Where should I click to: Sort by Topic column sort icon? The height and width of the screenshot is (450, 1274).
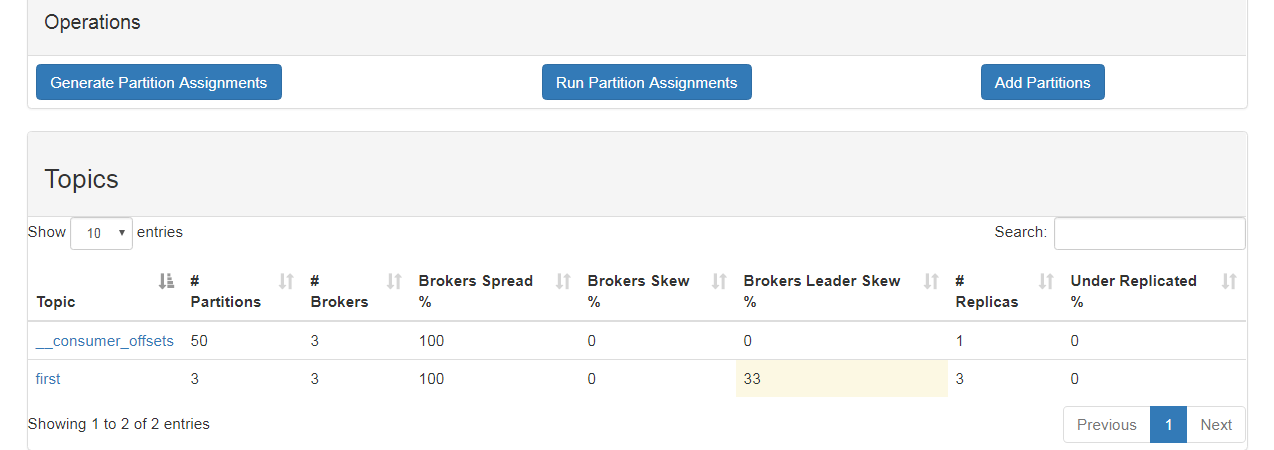[x=167, y=281]
